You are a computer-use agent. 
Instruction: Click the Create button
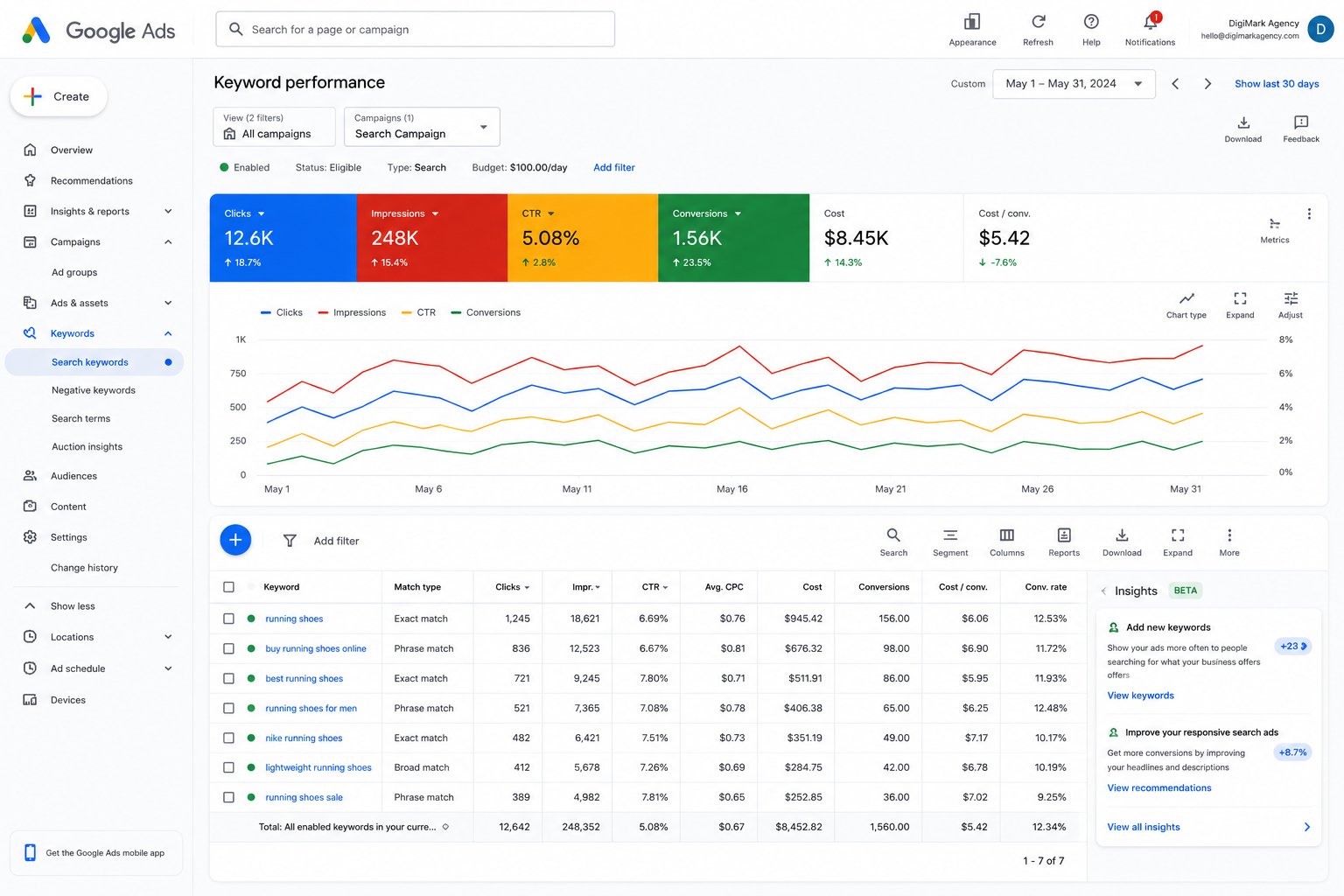point(59,96)
